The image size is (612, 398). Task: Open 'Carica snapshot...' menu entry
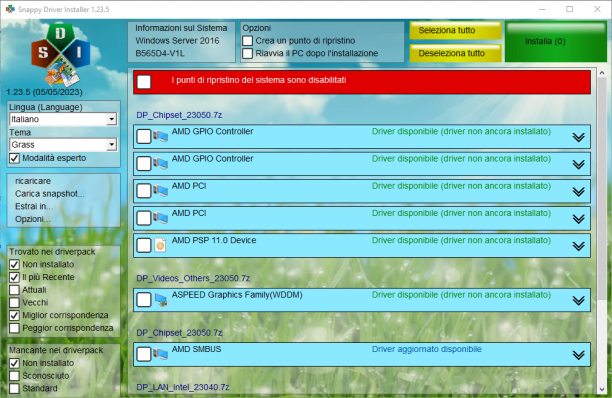click(x=50, y=194)
